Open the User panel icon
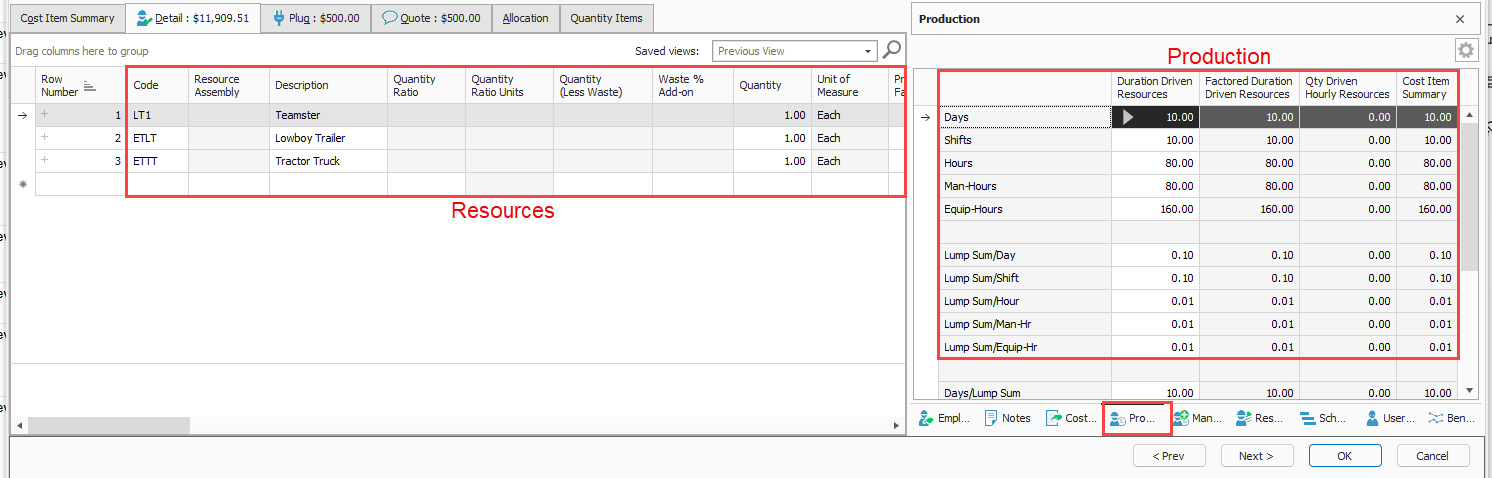This screenshot has width=1492, height=478. tap(1373, 419)
